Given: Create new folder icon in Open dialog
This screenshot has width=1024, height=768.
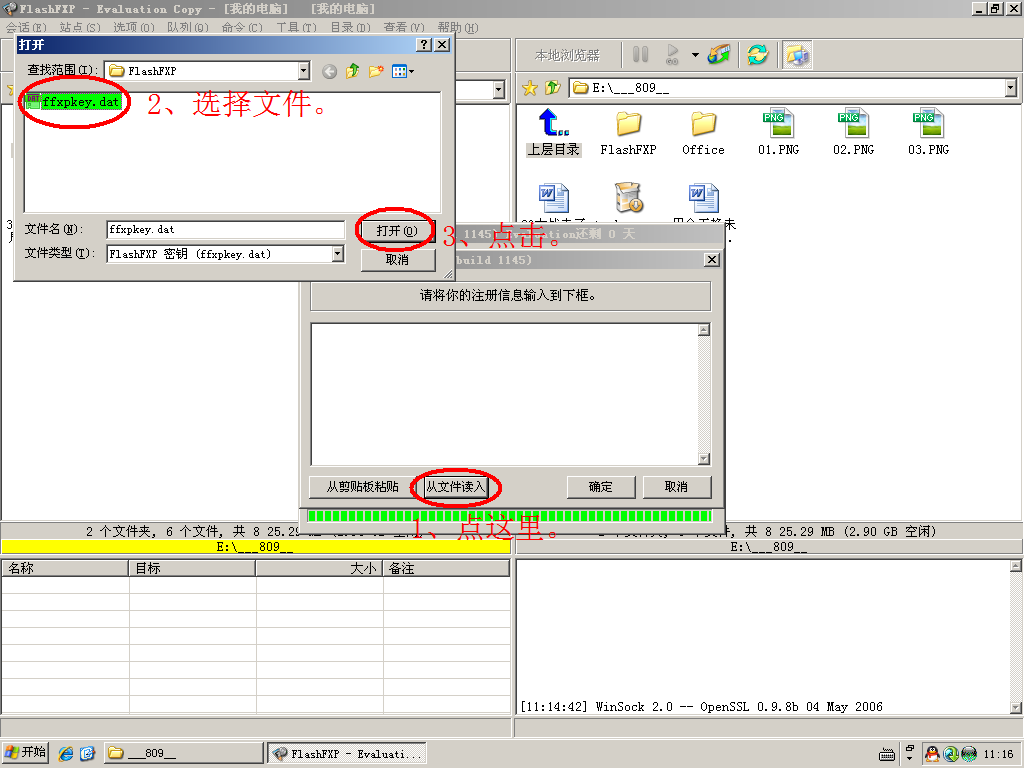Looking at the screenshot, I should pyautogui.click(x=376, y=71).
